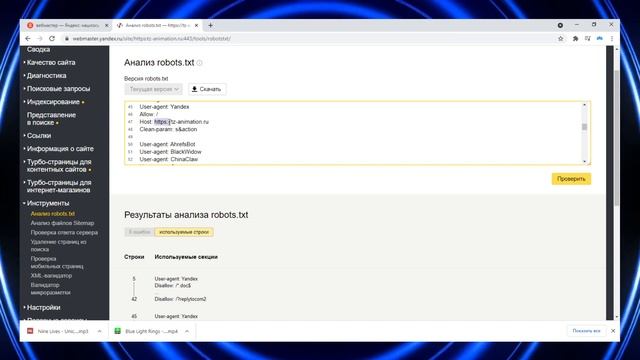Click page scrollbar up arrow

pyautogui.click(x=616, y=49)
